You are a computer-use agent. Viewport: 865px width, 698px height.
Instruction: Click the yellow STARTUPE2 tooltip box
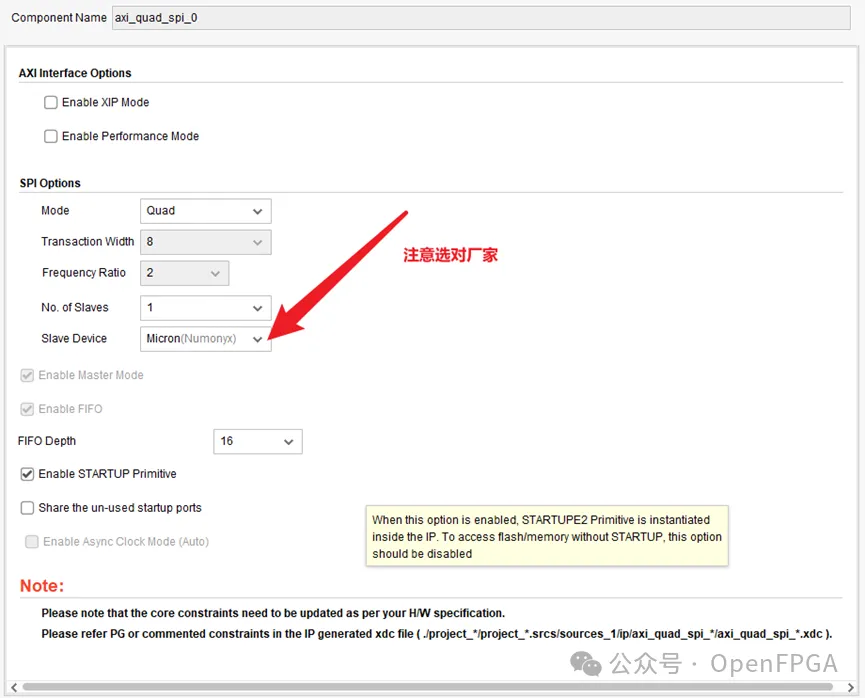click(x=547, y=536)
